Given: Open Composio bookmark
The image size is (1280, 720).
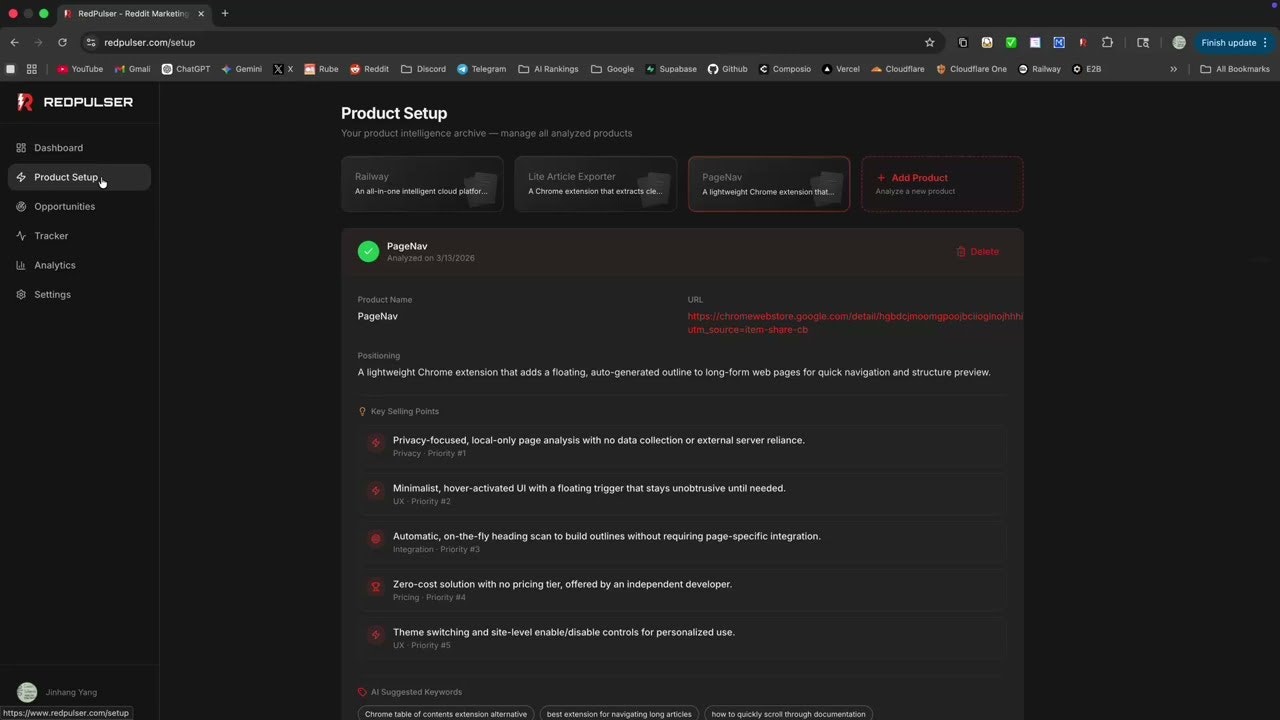Looking at the screenshot, I should point(785,69).
